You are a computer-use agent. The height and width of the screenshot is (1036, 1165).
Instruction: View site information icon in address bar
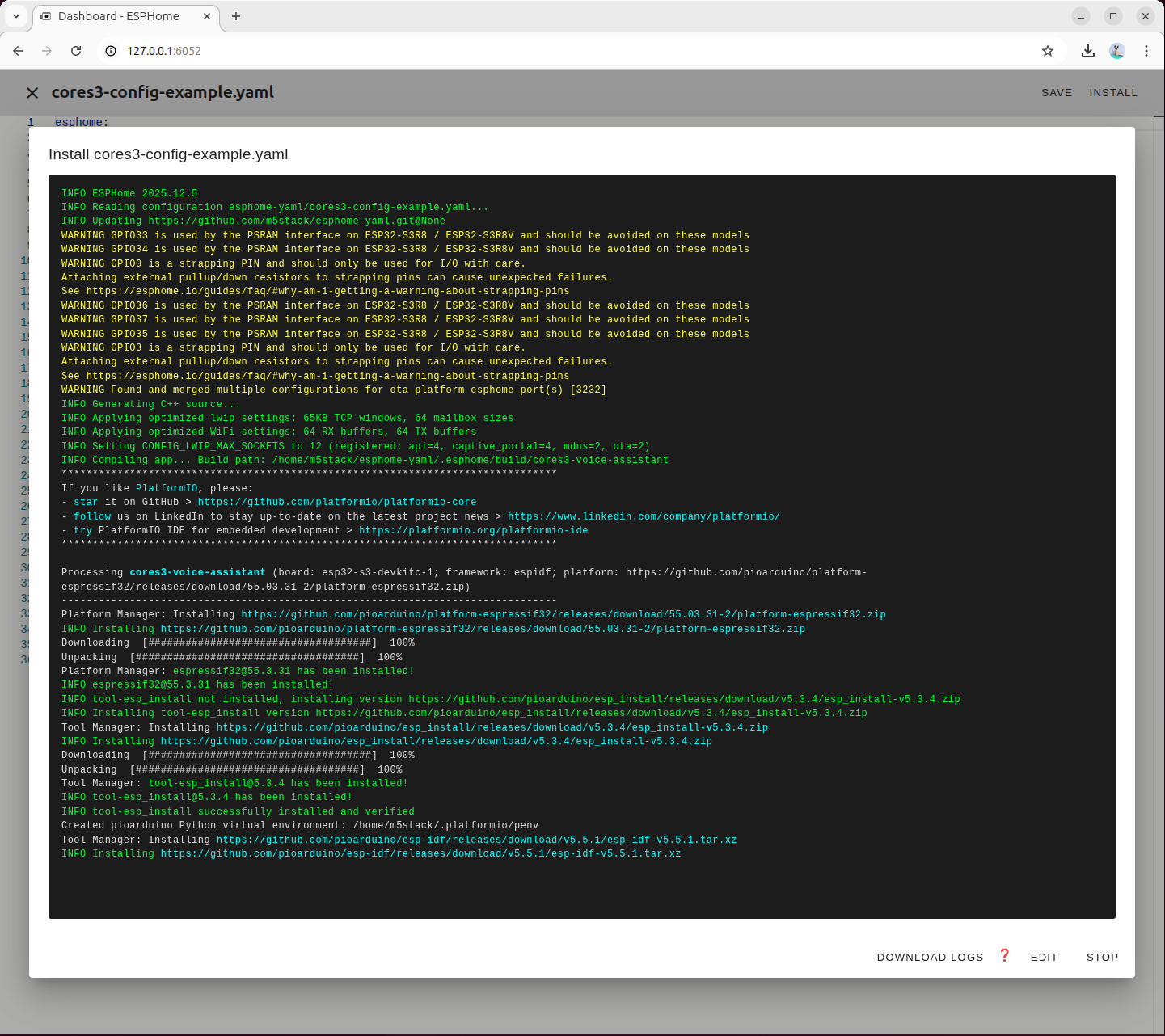pos(112,51)
